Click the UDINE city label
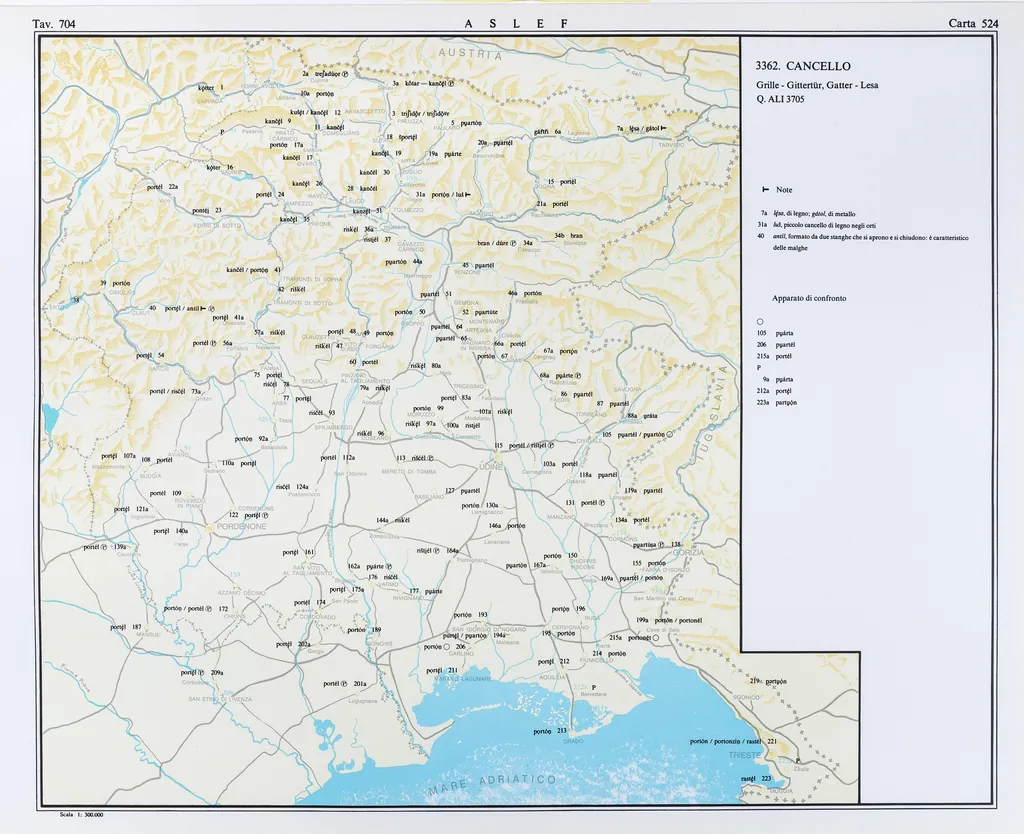 click(491, 466)
